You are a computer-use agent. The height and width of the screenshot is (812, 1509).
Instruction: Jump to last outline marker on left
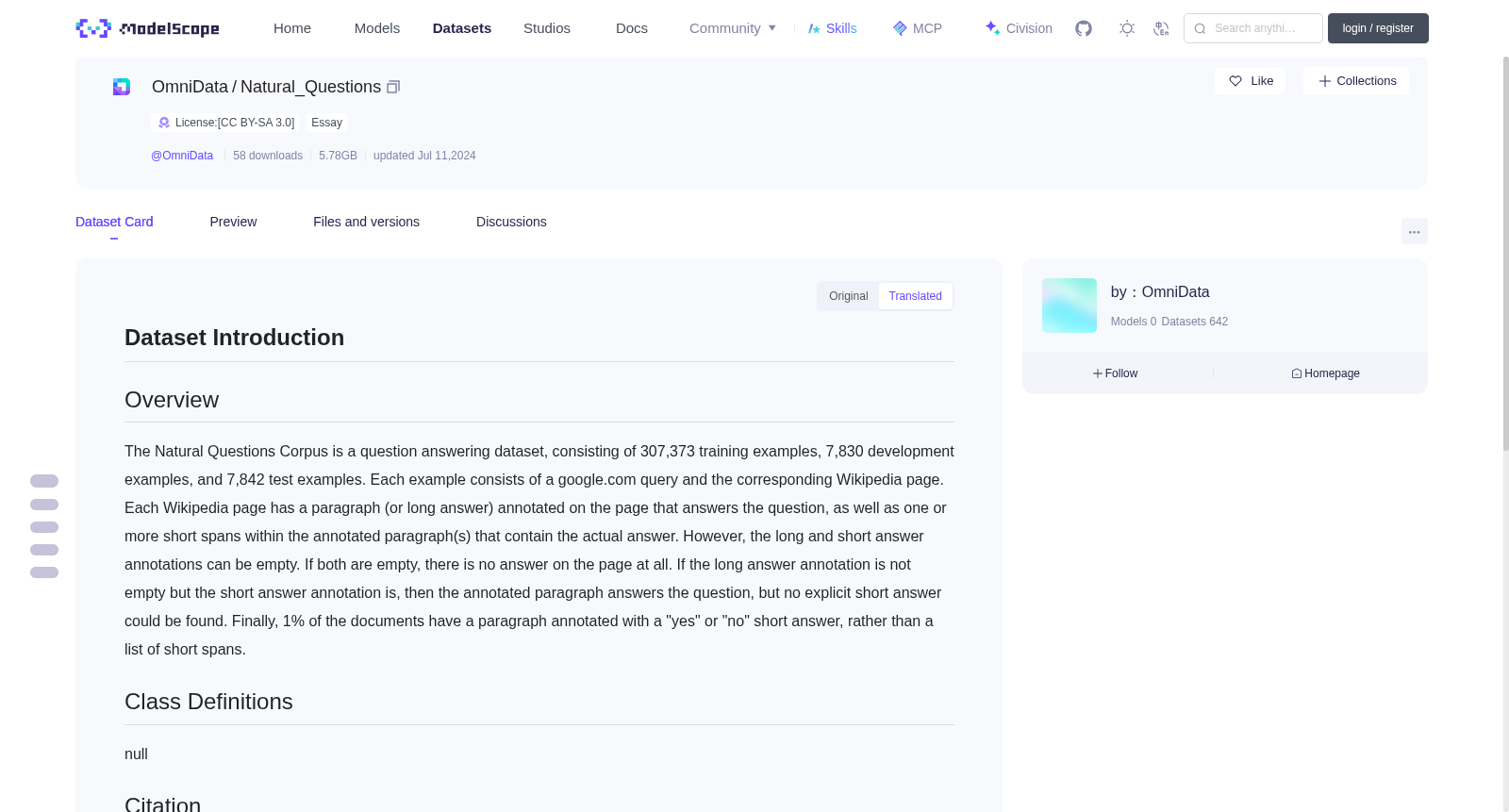point(44,572)
